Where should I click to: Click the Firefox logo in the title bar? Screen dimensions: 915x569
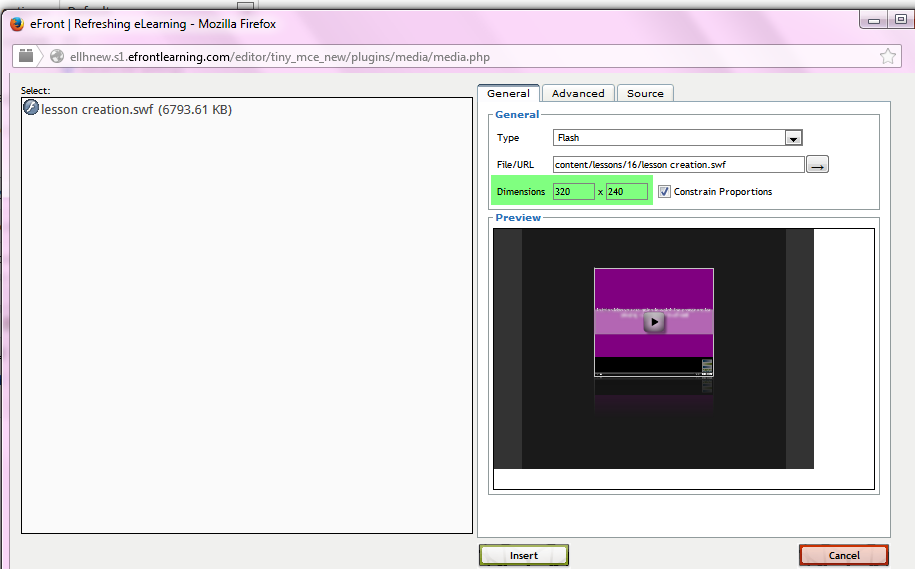tap(16, 23)
